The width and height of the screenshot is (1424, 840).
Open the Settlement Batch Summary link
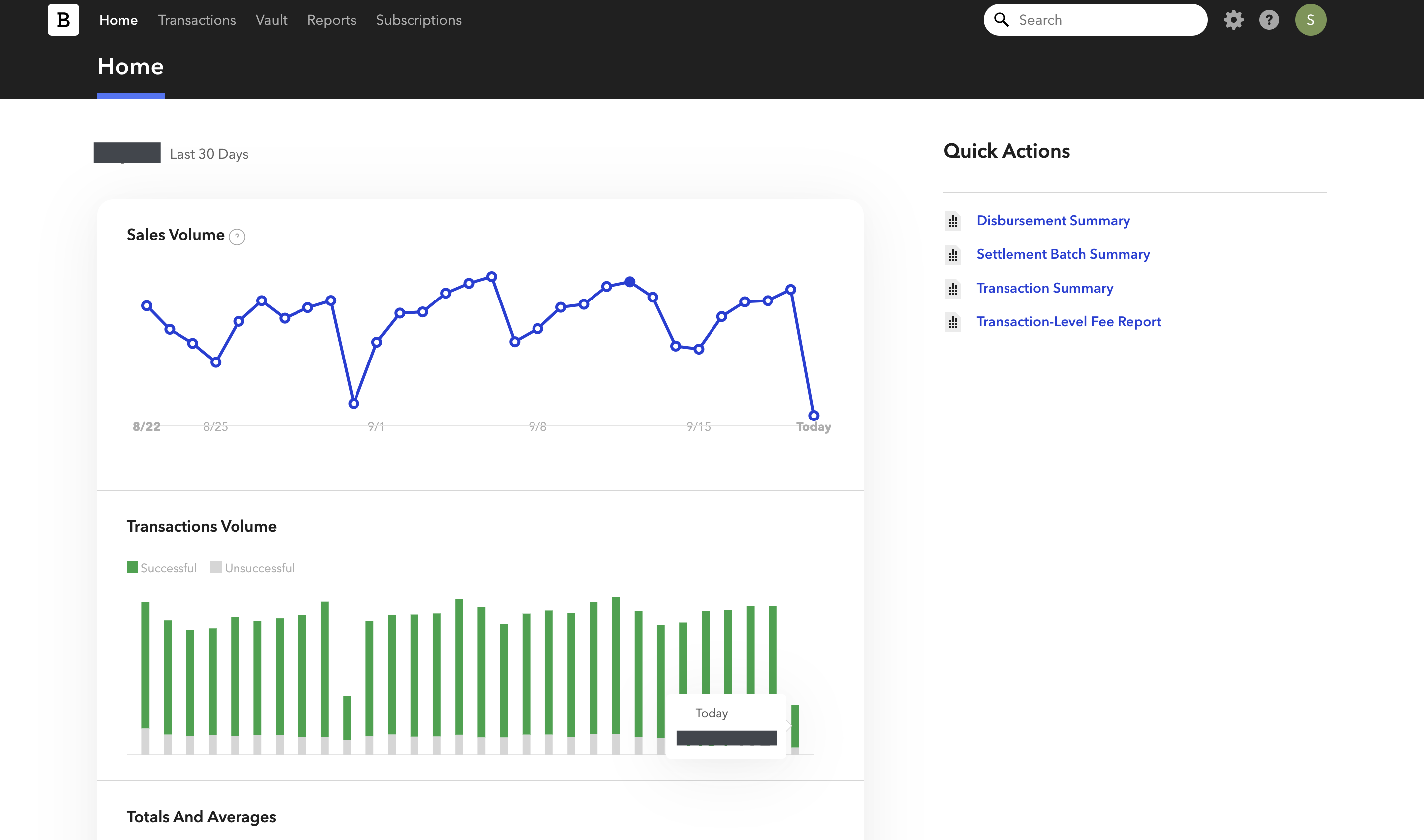coord(1063,254)
